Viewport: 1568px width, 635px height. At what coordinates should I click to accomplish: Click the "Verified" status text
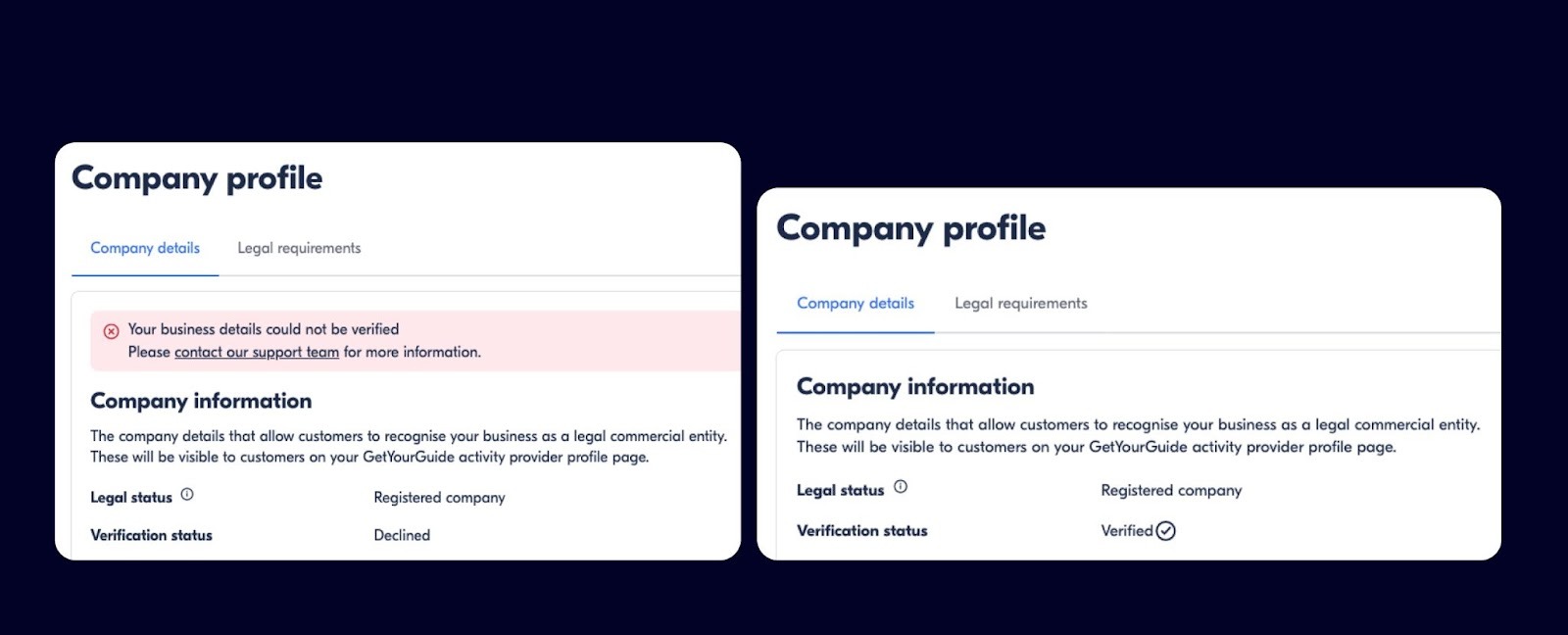coord(1127,531)
